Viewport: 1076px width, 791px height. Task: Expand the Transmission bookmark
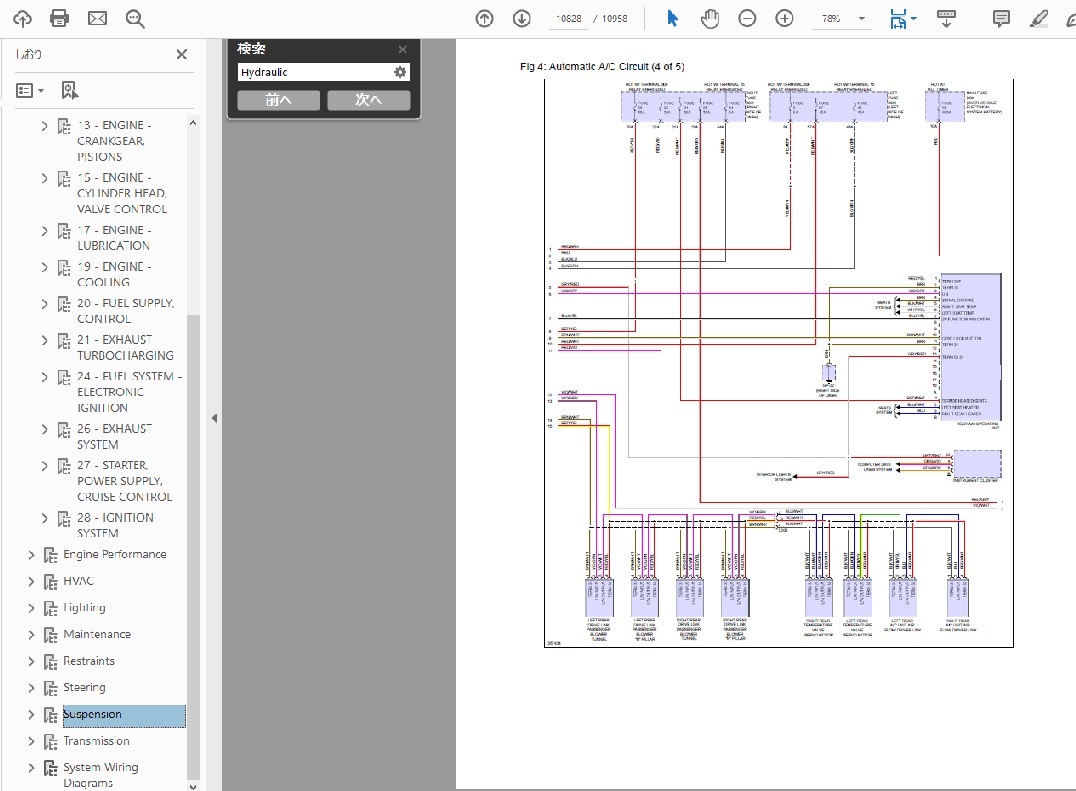pos(31,741)
